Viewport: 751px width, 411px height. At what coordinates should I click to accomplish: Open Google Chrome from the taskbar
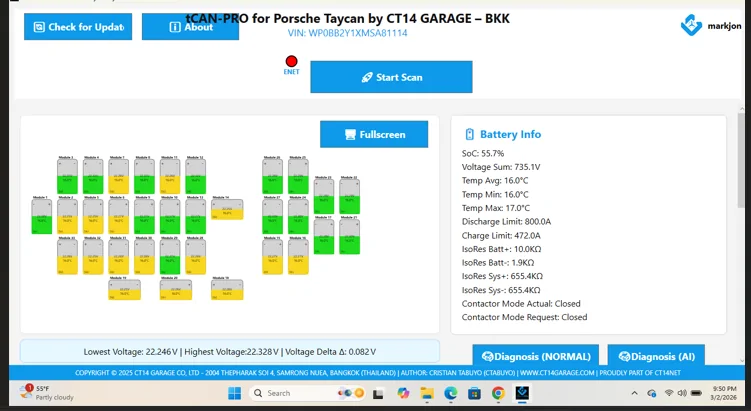point(498,393)
